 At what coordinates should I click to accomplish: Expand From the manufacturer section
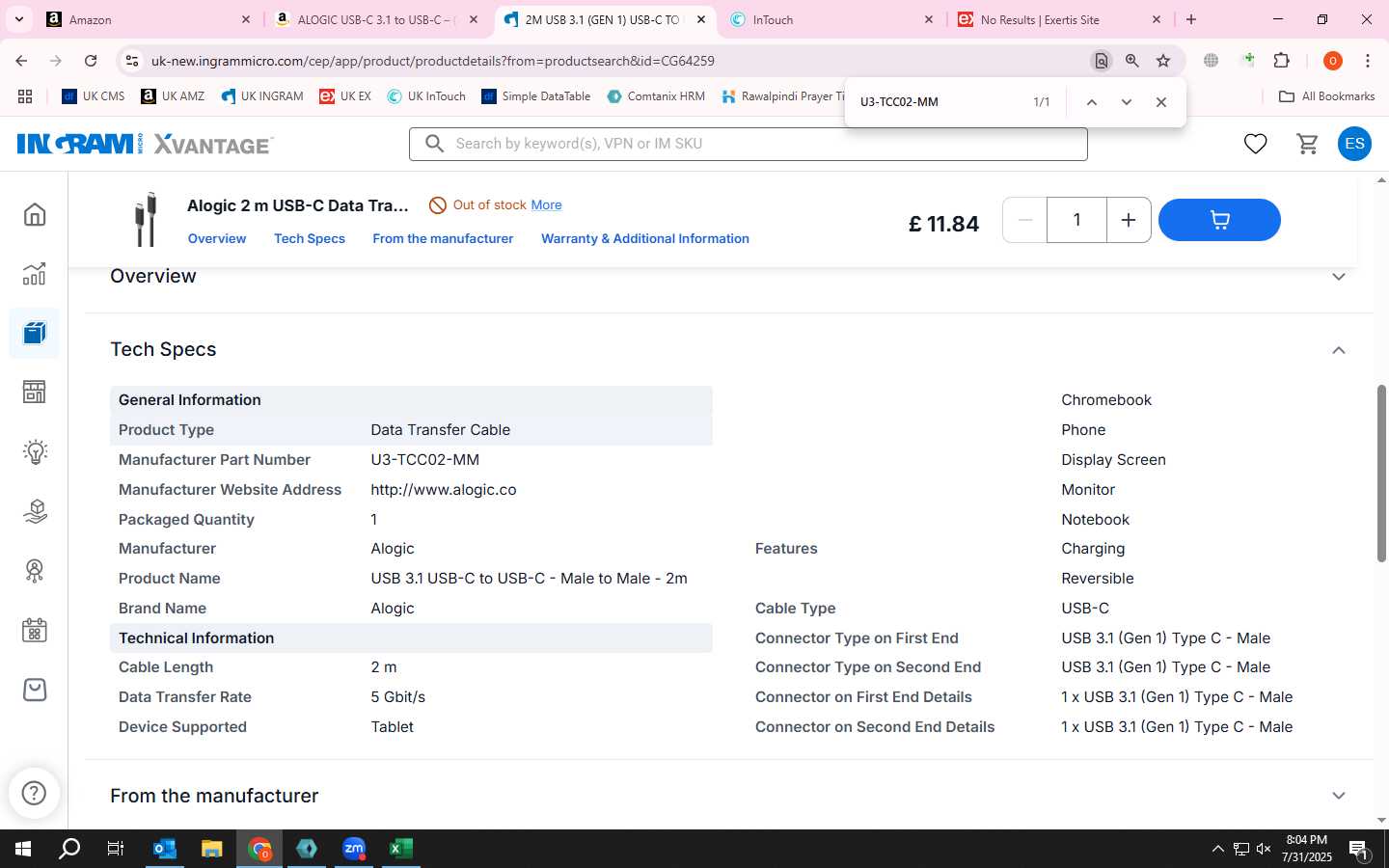coord(1338,796)
